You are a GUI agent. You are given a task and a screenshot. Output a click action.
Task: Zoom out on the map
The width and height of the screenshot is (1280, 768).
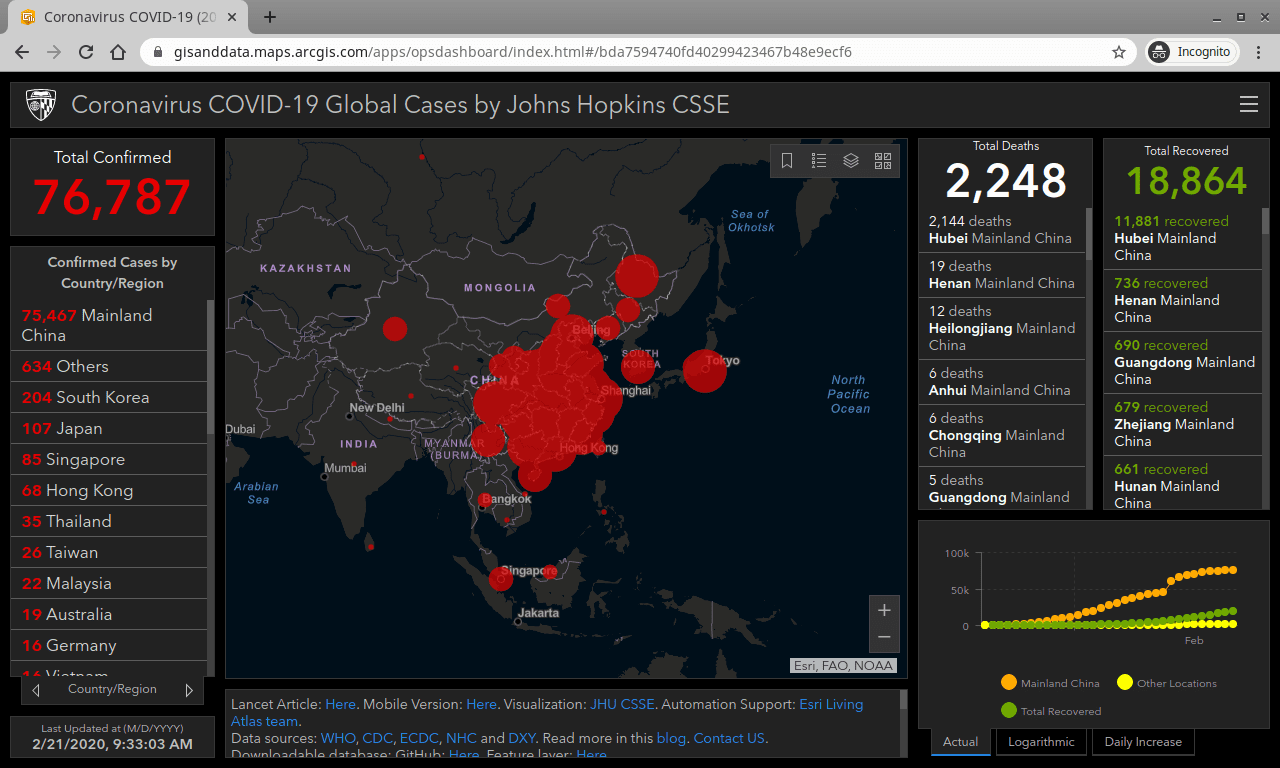point(884,638)
